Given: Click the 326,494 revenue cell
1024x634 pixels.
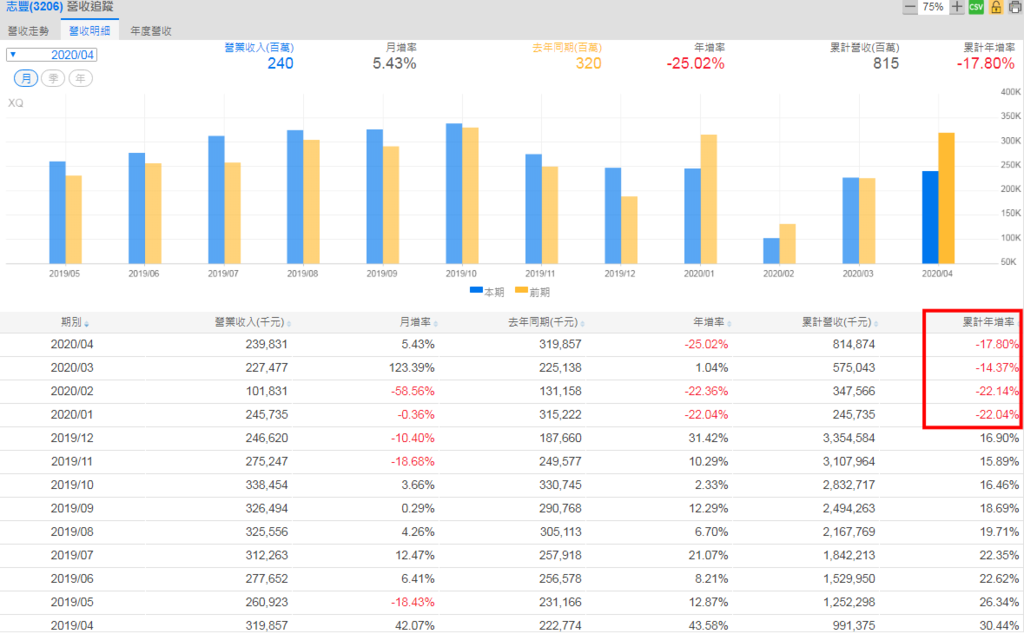Looking at the screenshot, I should point(266,509).
